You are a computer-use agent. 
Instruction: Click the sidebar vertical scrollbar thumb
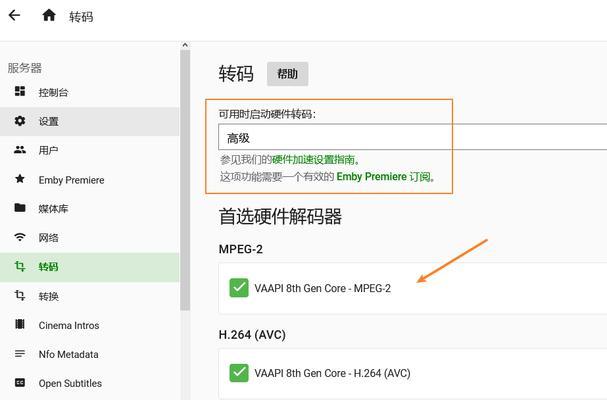(185, 180)
